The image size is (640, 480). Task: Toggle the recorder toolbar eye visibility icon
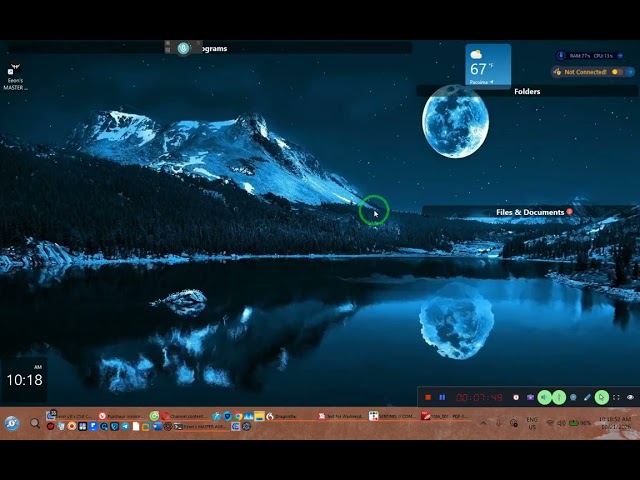(x=630, y=397)
